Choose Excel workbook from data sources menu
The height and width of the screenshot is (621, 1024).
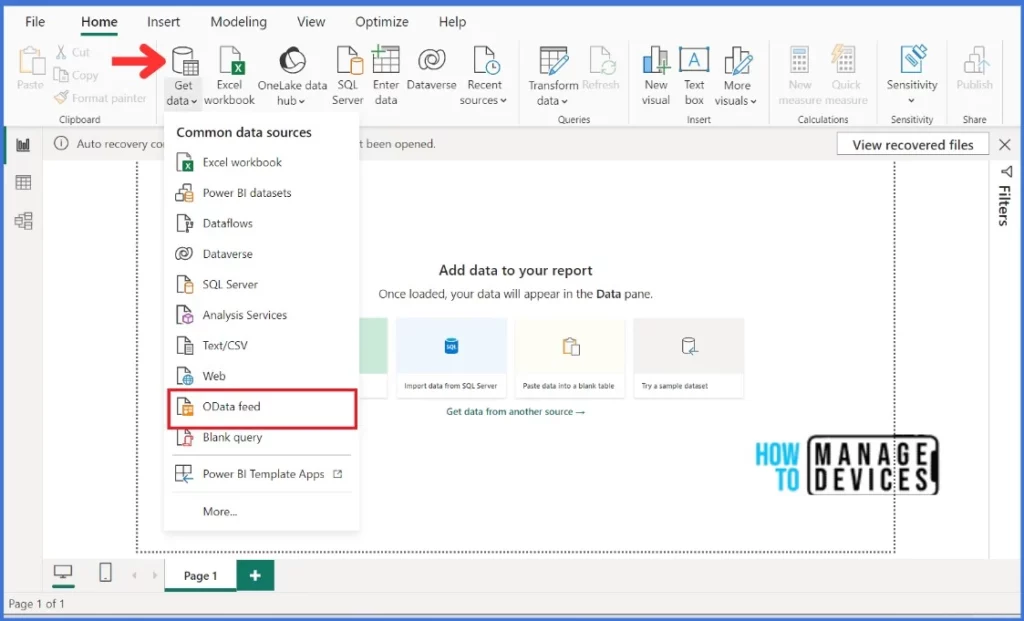pos(261,162)
